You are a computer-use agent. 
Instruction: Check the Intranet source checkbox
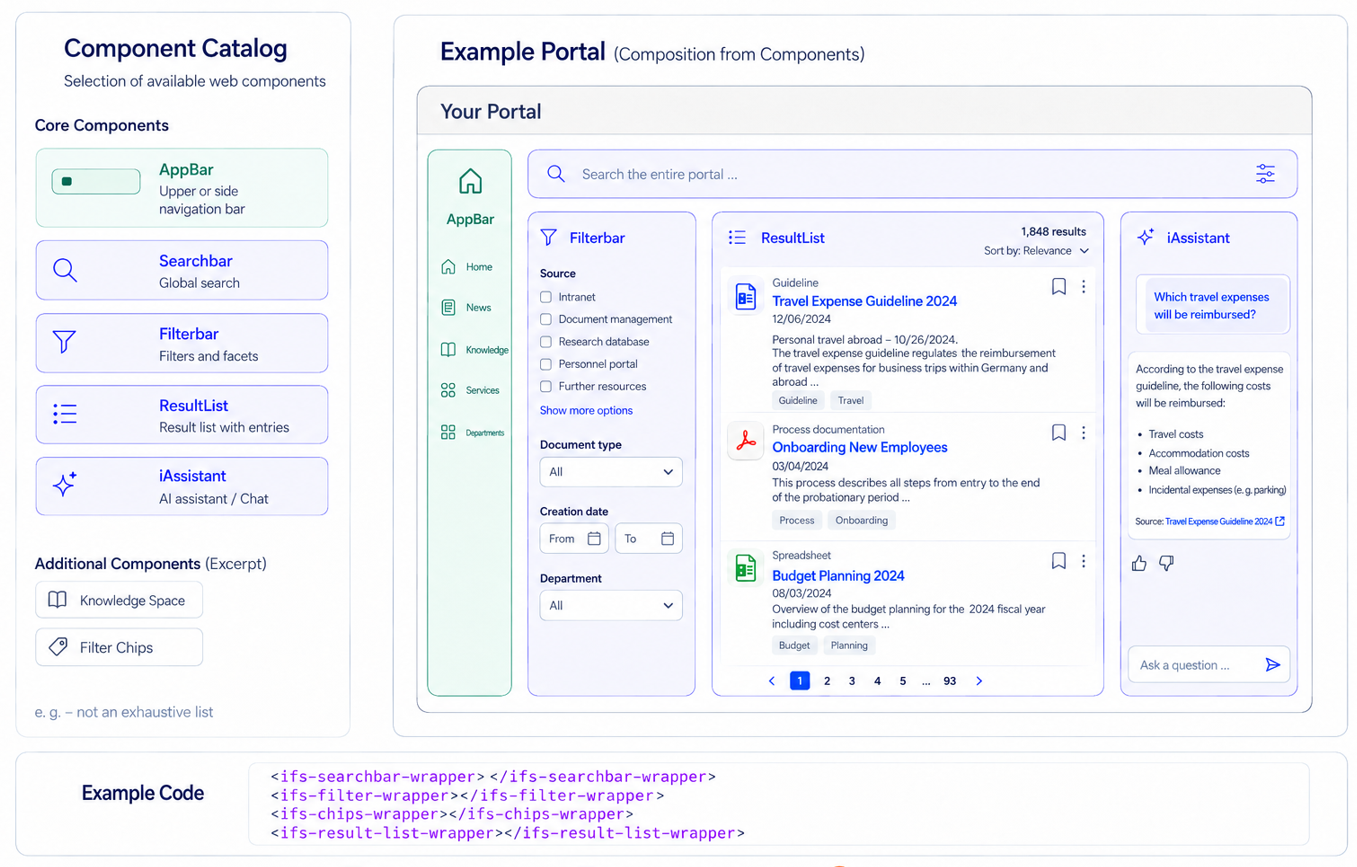pyautogui.click(x=546, y=297)
